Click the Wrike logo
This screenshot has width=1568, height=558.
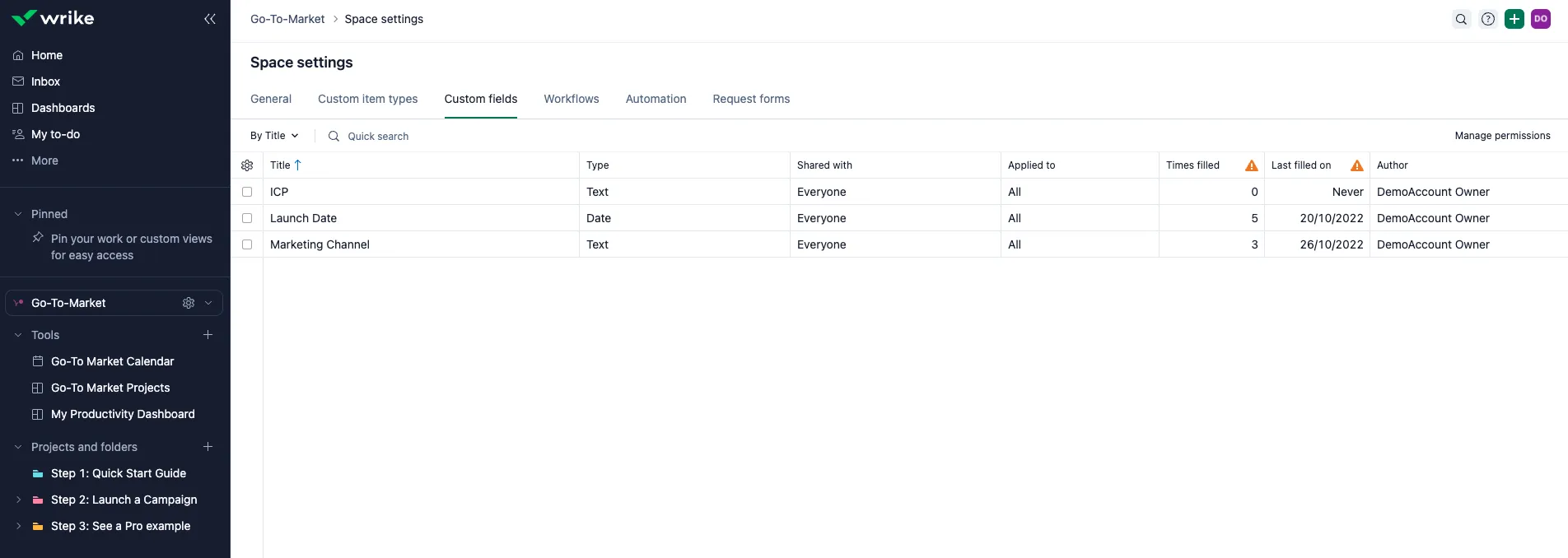53,18
